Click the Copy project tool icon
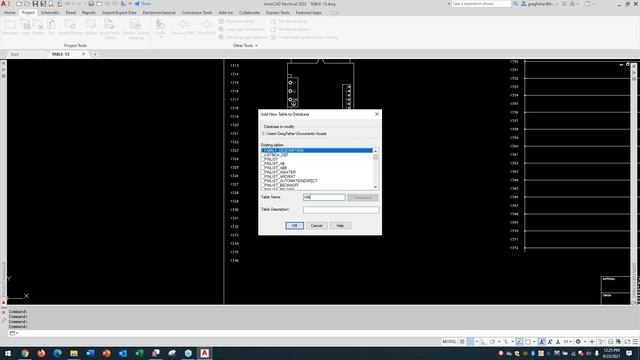The height and width of the screenshot is (360, 640). 25,27
